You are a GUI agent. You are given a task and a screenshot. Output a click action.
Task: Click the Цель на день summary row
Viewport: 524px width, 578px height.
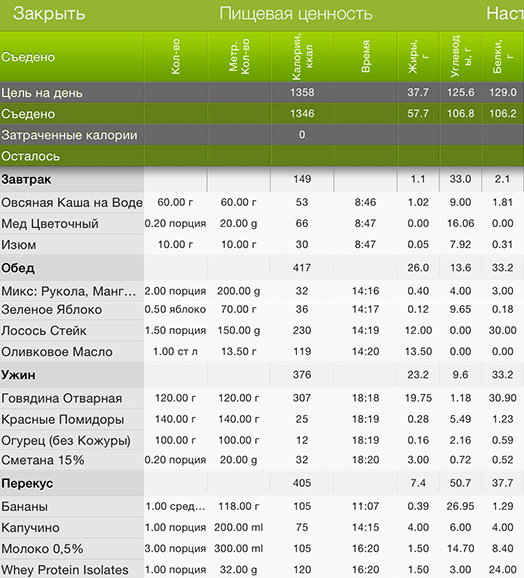(262, 93)
